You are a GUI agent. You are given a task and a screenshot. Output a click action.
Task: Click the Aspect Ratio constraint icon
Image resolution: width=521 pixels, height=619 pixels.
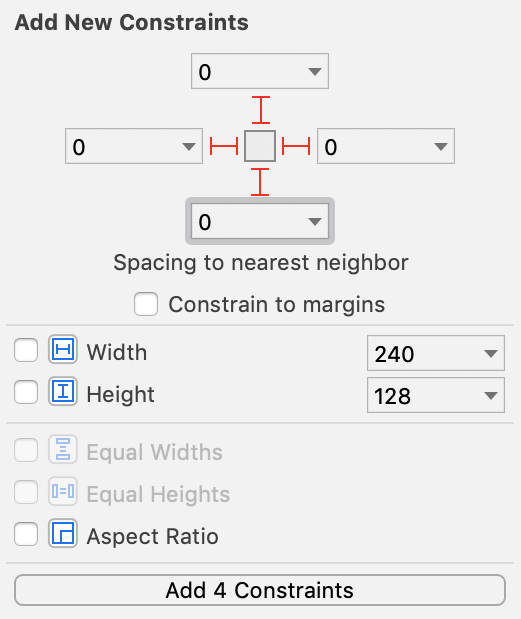tap(63, 533)
